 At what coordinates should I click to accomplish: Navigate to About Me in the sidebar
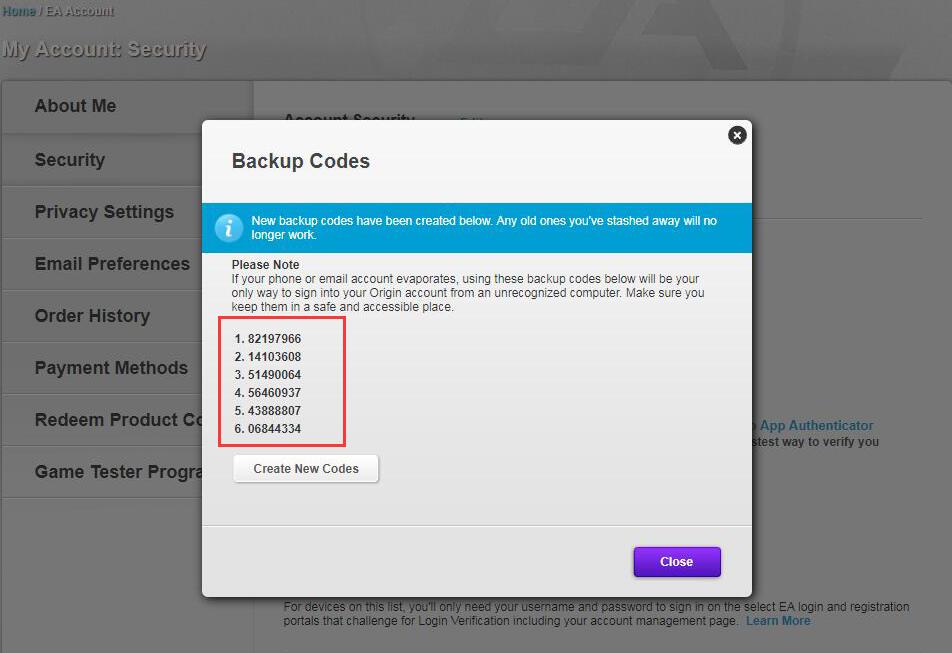[x=75, y=106]
